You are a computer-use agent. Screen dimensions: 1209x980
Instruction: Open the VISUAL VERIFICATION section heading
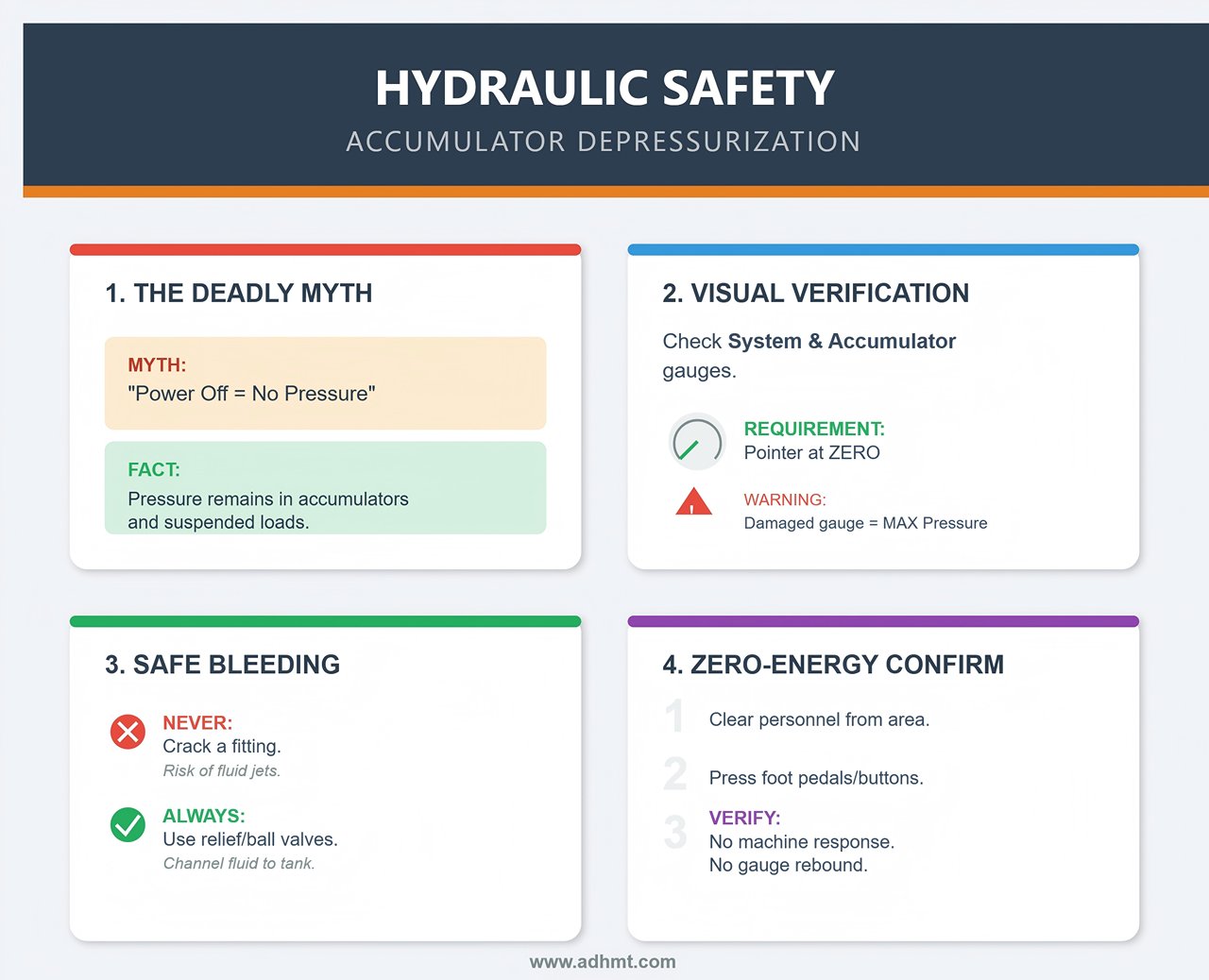[816, 293]
